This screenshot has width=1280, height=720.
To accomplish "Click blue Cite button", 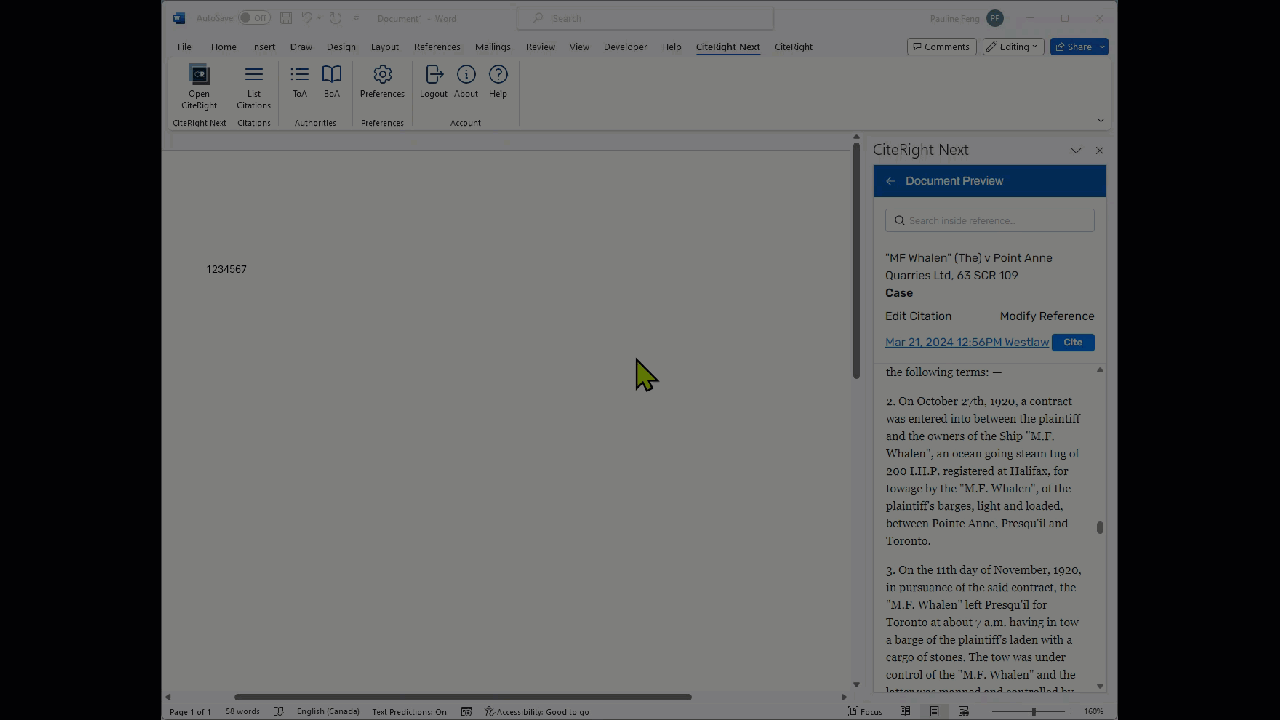I will coord(1073,342).
